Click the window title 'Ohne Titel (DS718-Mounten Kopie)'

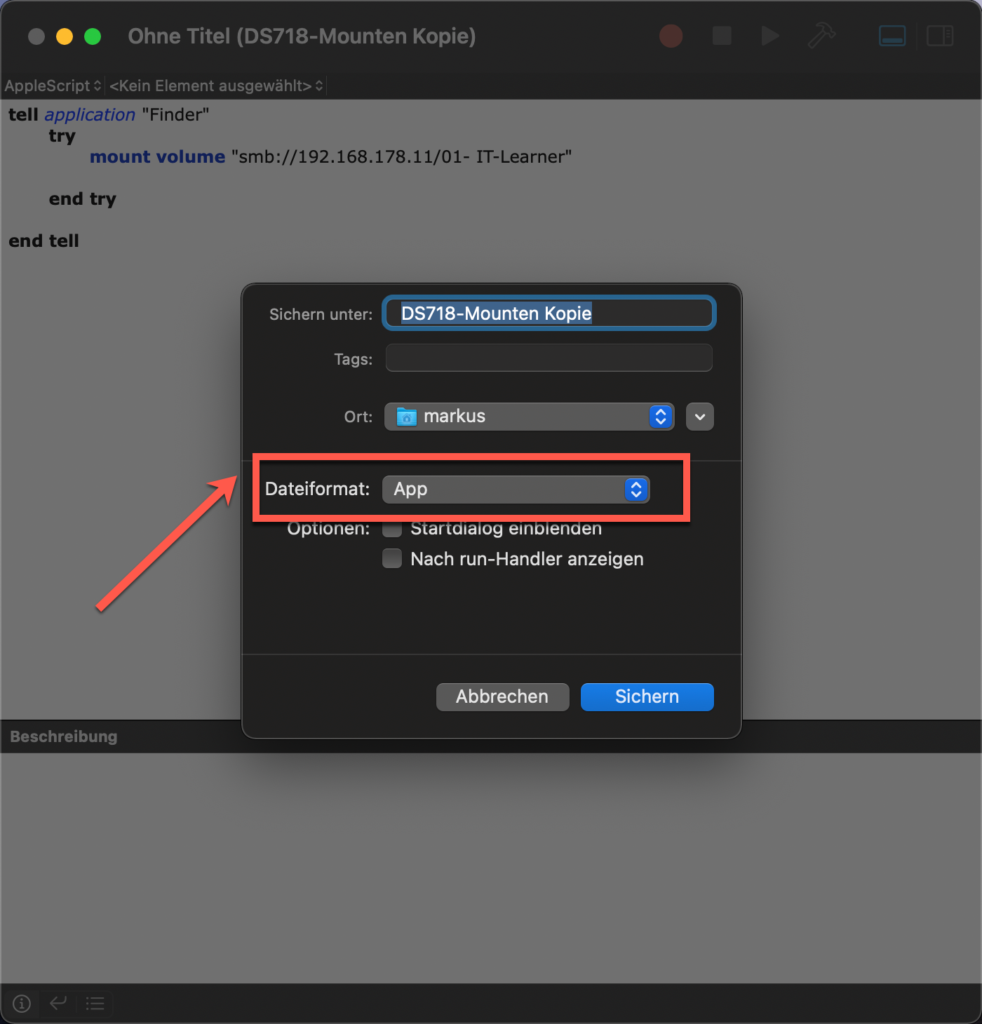click(x=302, y=36)
